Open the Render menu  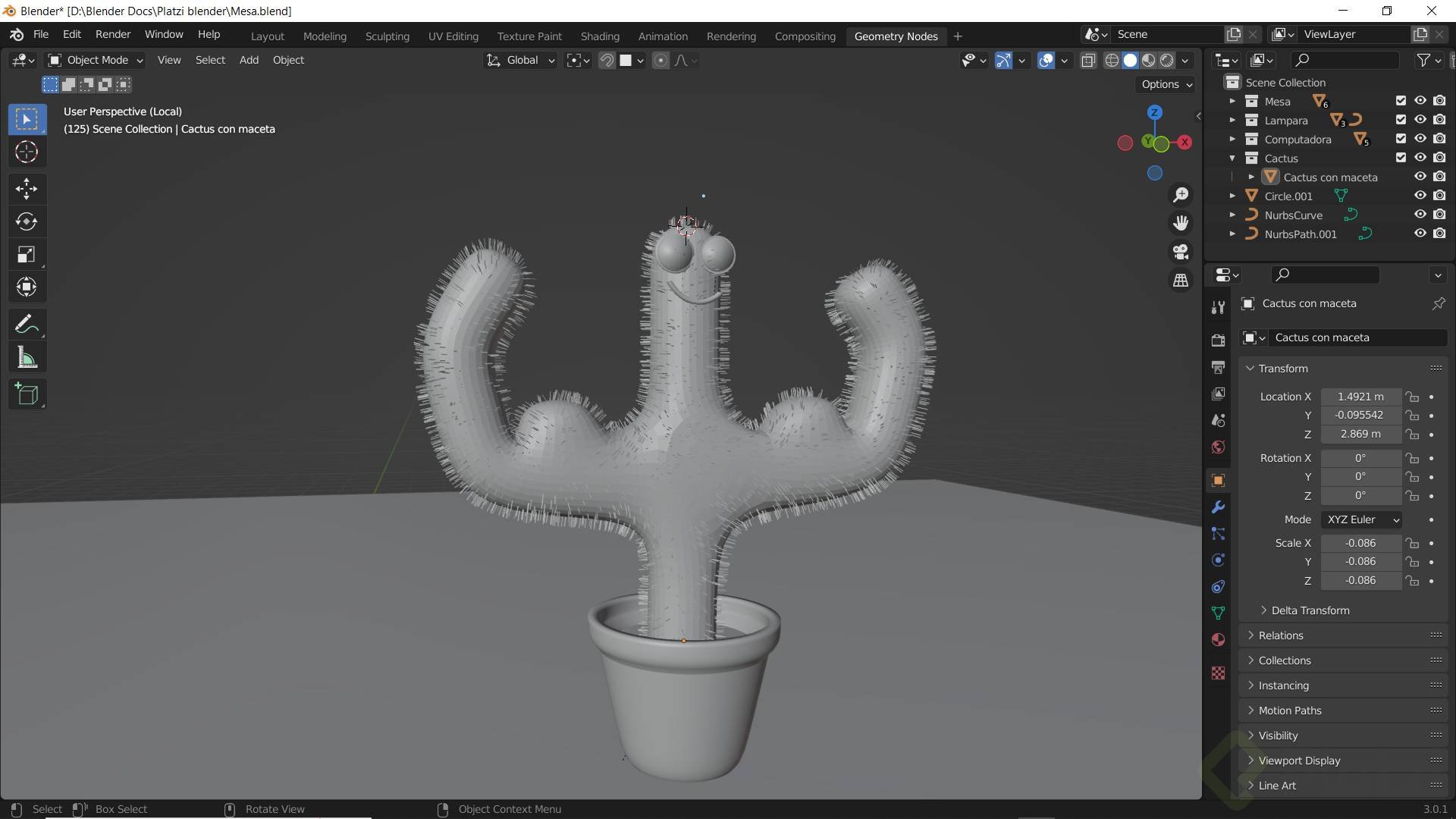tap(113, 34)
